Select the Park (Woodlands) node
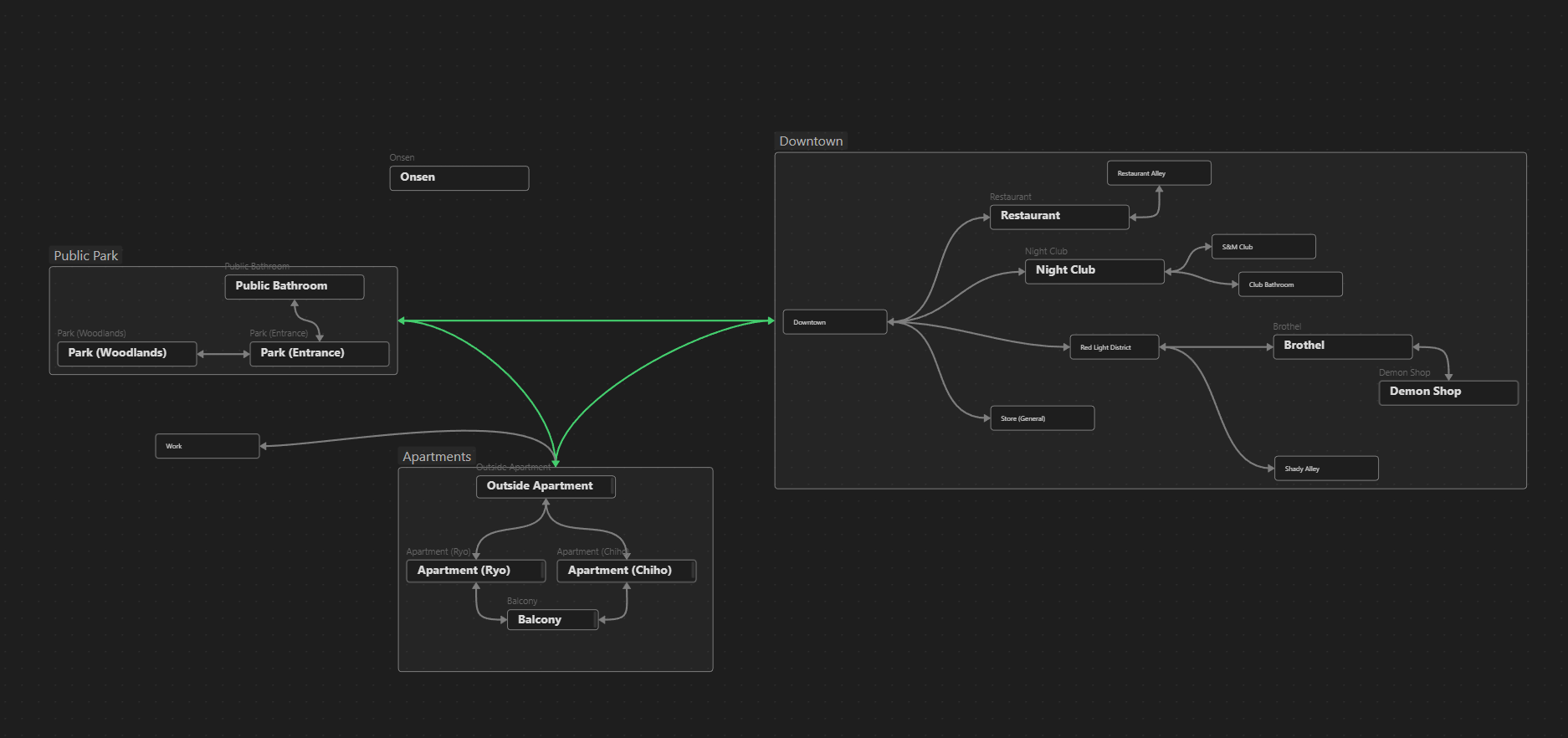 click(x=126, y=353)
